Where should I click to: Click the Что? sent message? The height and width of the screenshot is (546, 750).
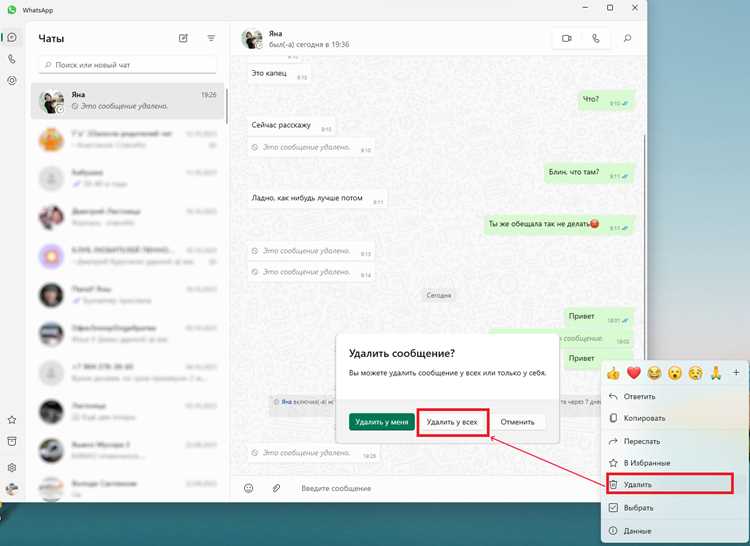click(x=607, y=100)
